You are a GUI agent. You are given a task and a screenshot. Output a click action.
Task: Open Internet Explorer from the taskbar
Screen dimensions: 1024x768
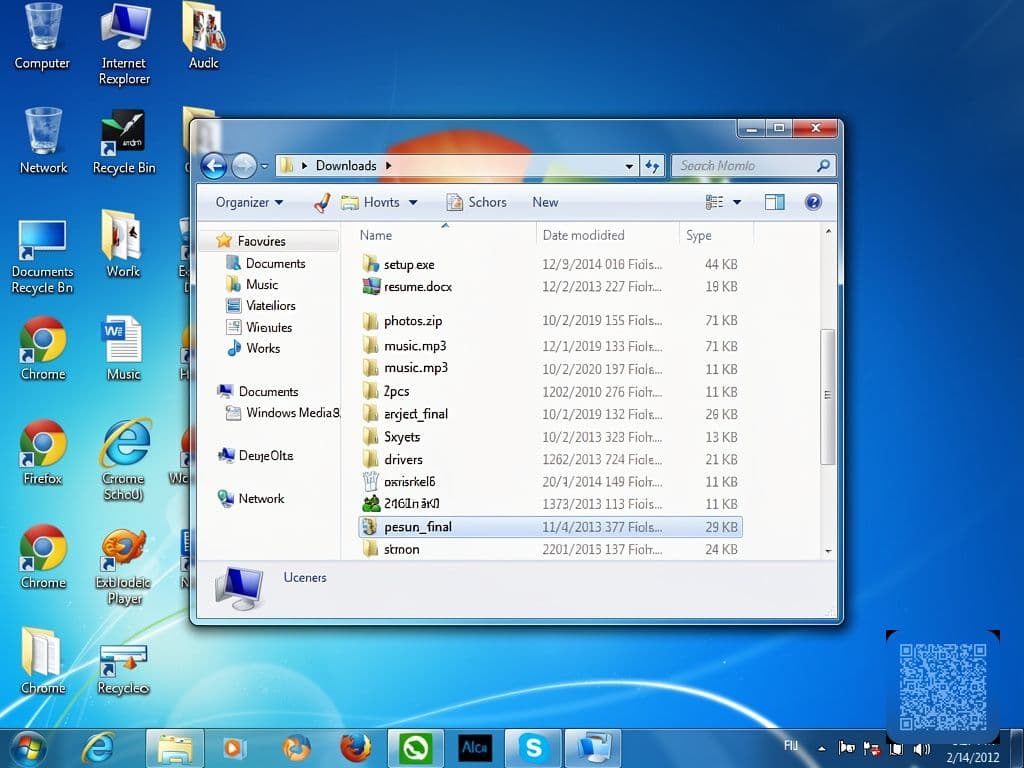[98, 748]
